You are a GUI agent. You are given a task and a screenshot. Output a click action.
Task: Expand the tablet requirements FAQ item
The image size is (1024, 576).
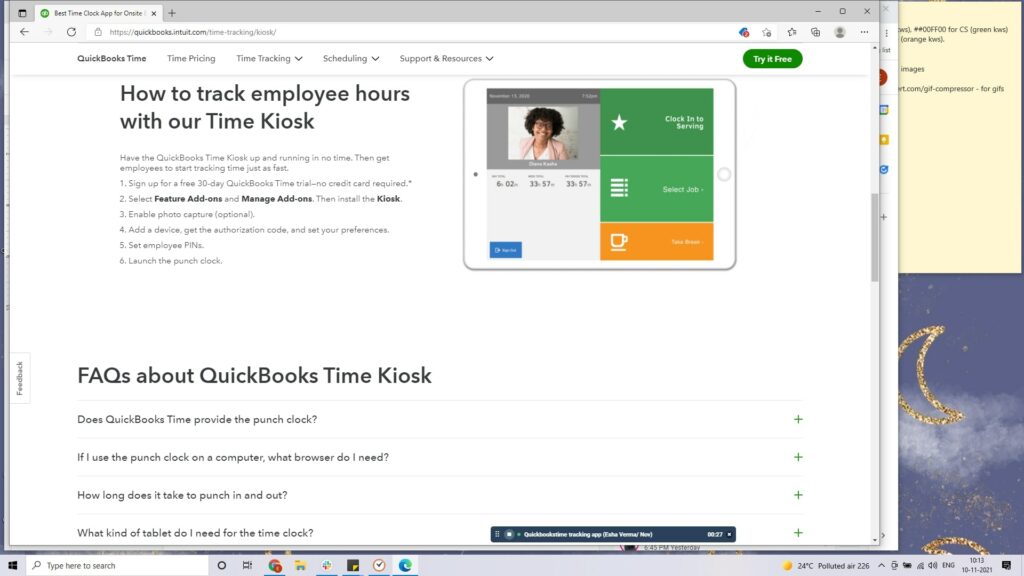[x=798, y=533]
